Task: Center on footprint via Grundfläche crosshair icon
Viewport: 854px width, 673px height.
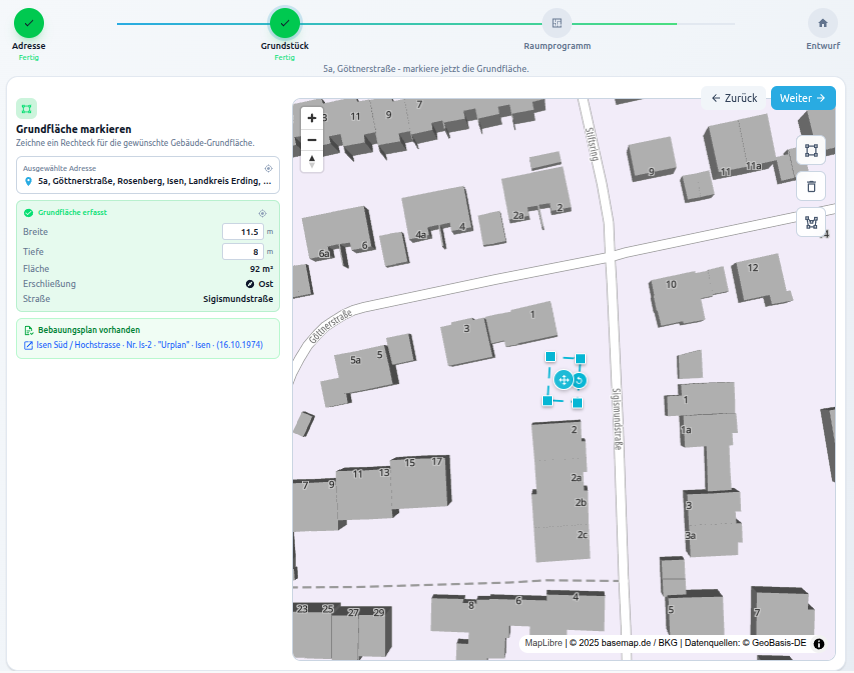Action: (x=262, y=213)
